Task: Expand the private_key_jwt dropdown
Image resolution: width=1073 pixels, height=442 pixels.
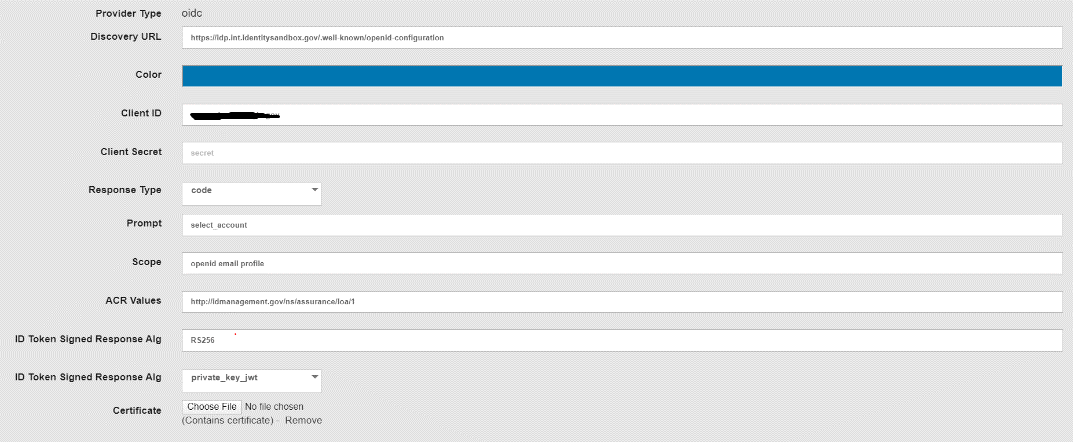Action: pos(251,378)
